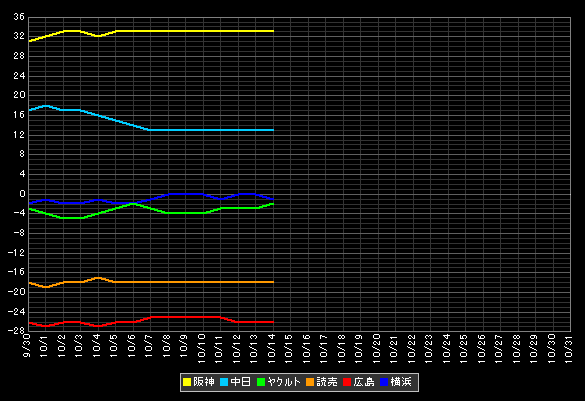The height and width of the screenshot is (401, 585).
Task: Select the 阪神 legend label
Action: 204,382
